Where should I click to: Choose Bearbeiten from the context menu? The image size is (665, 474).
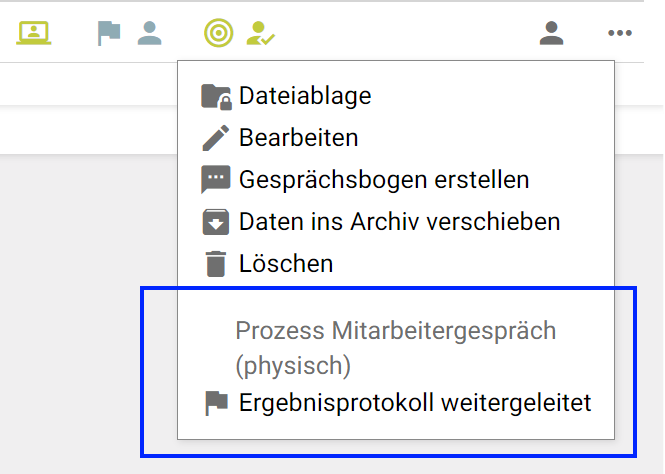(298, 138)
